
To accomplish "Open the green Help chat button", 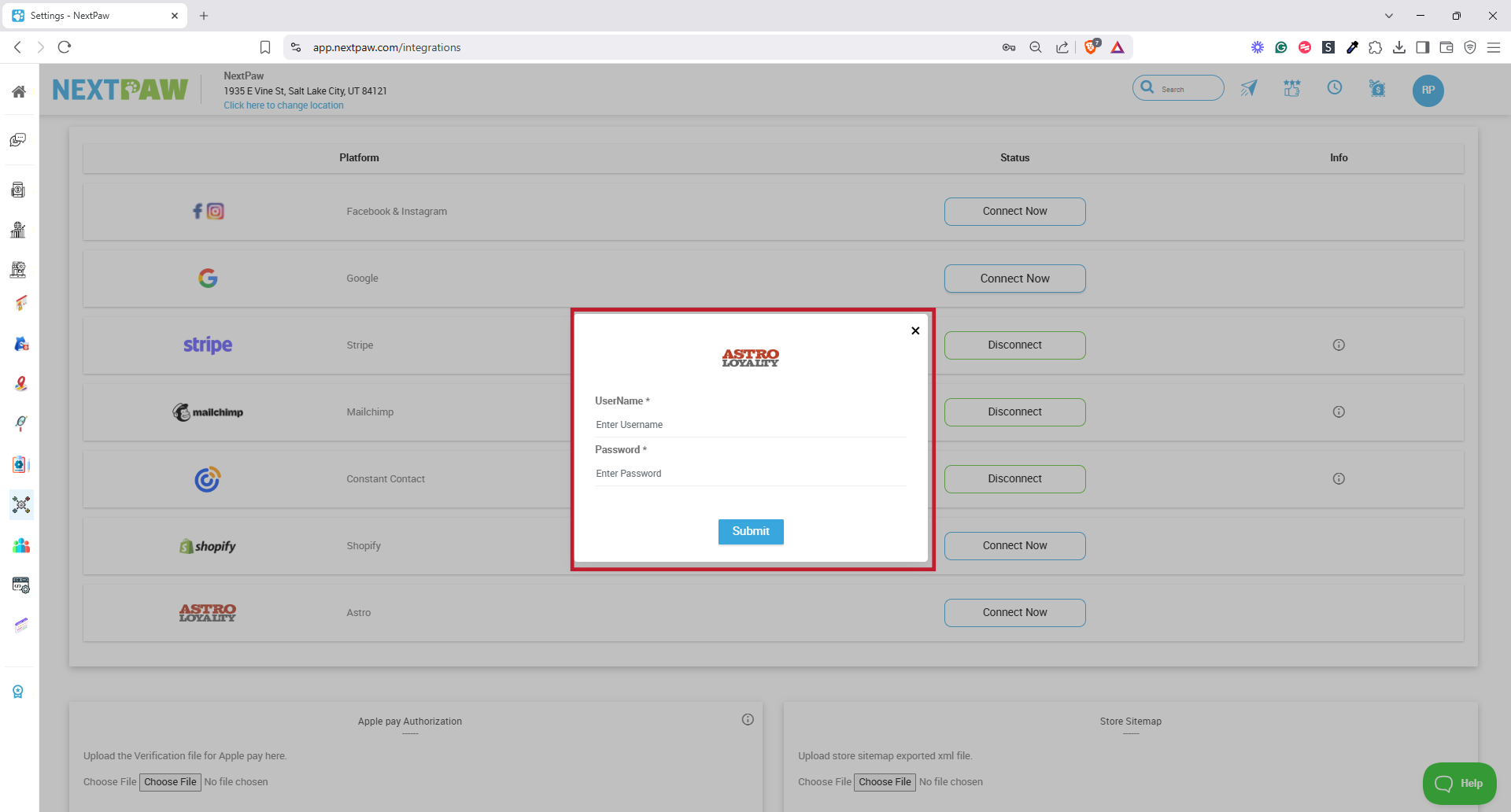I will 1459,783.
